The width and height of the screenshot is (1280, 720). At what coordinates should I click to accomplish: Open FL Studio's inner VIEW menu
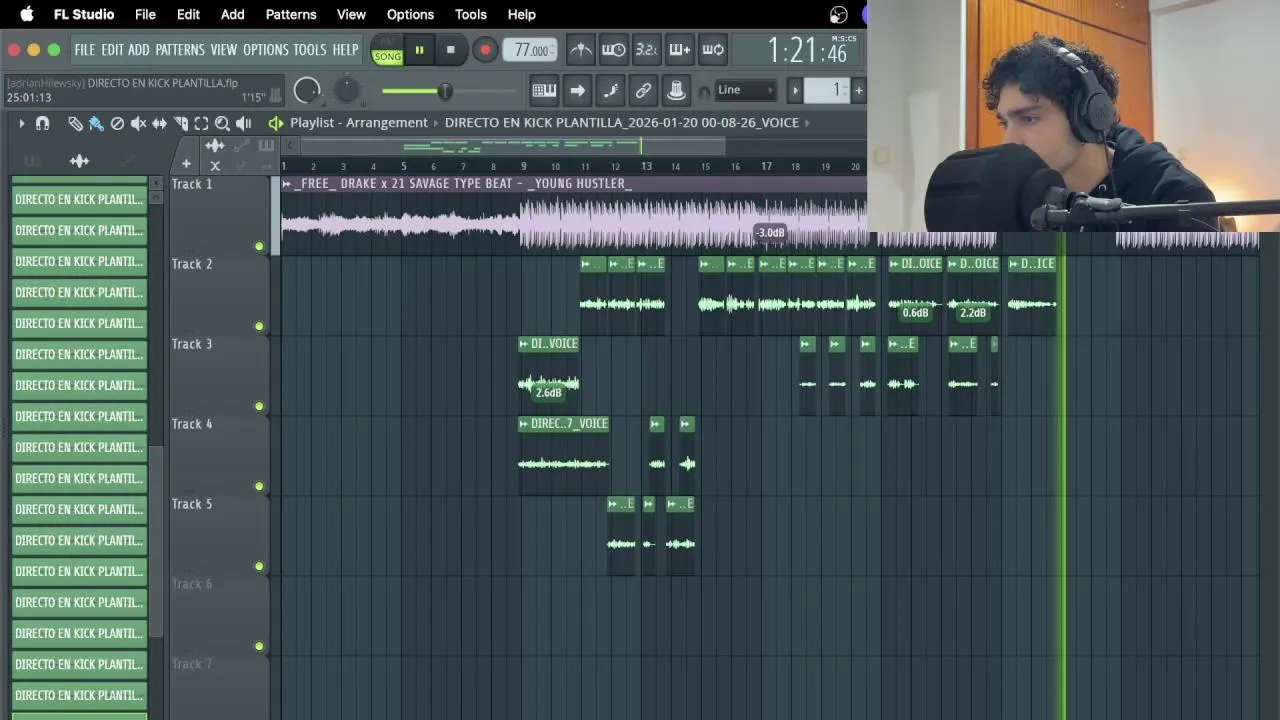pyautogui.click(x=224, y=50)
